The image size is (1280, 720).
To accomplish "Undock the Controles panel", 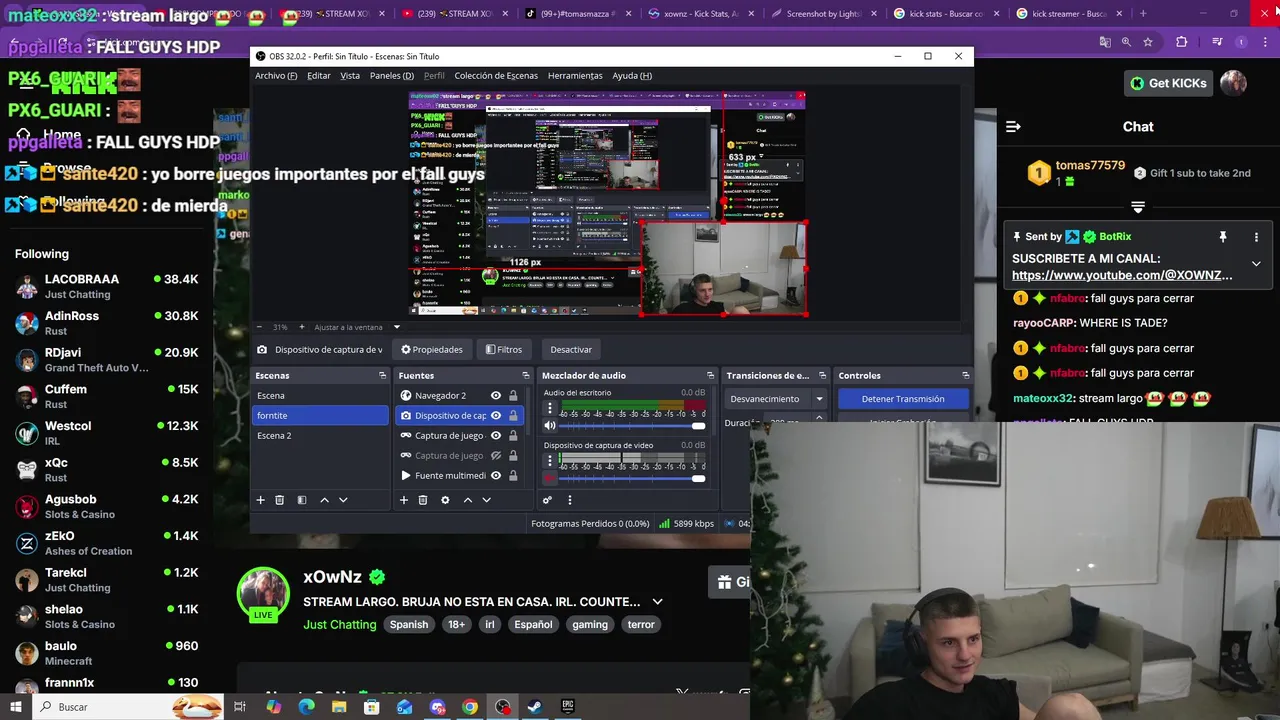I will click(965, 375).
